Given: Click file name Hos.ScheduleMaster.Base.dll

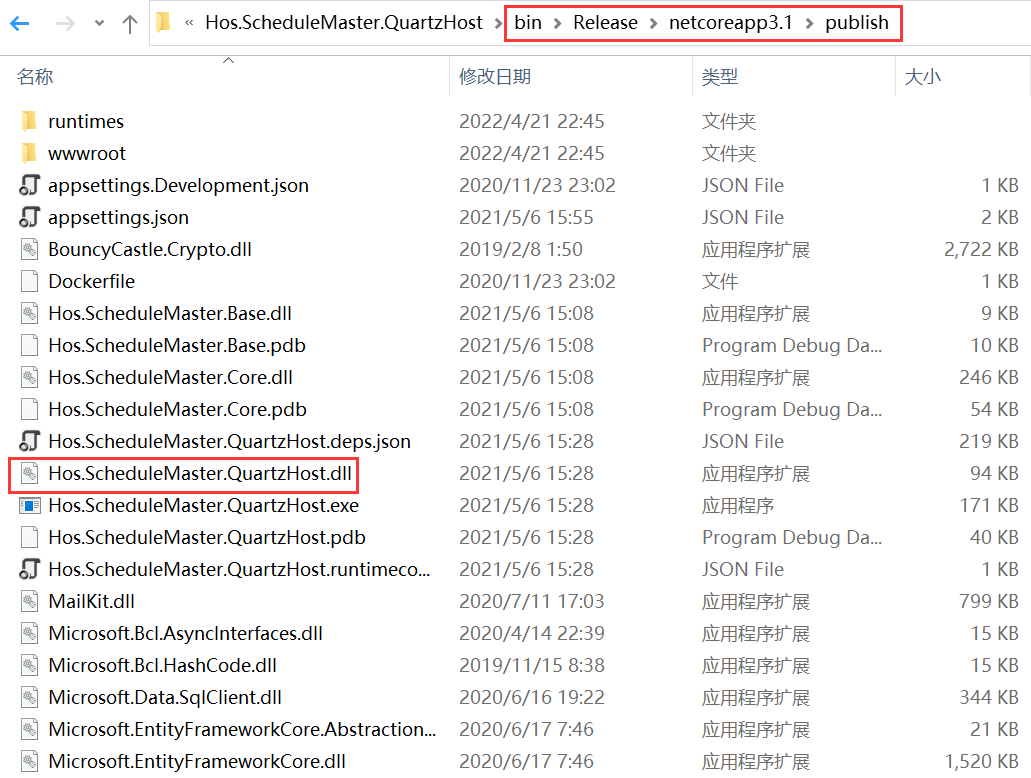Looking at the screenshot, I should 170,313.
